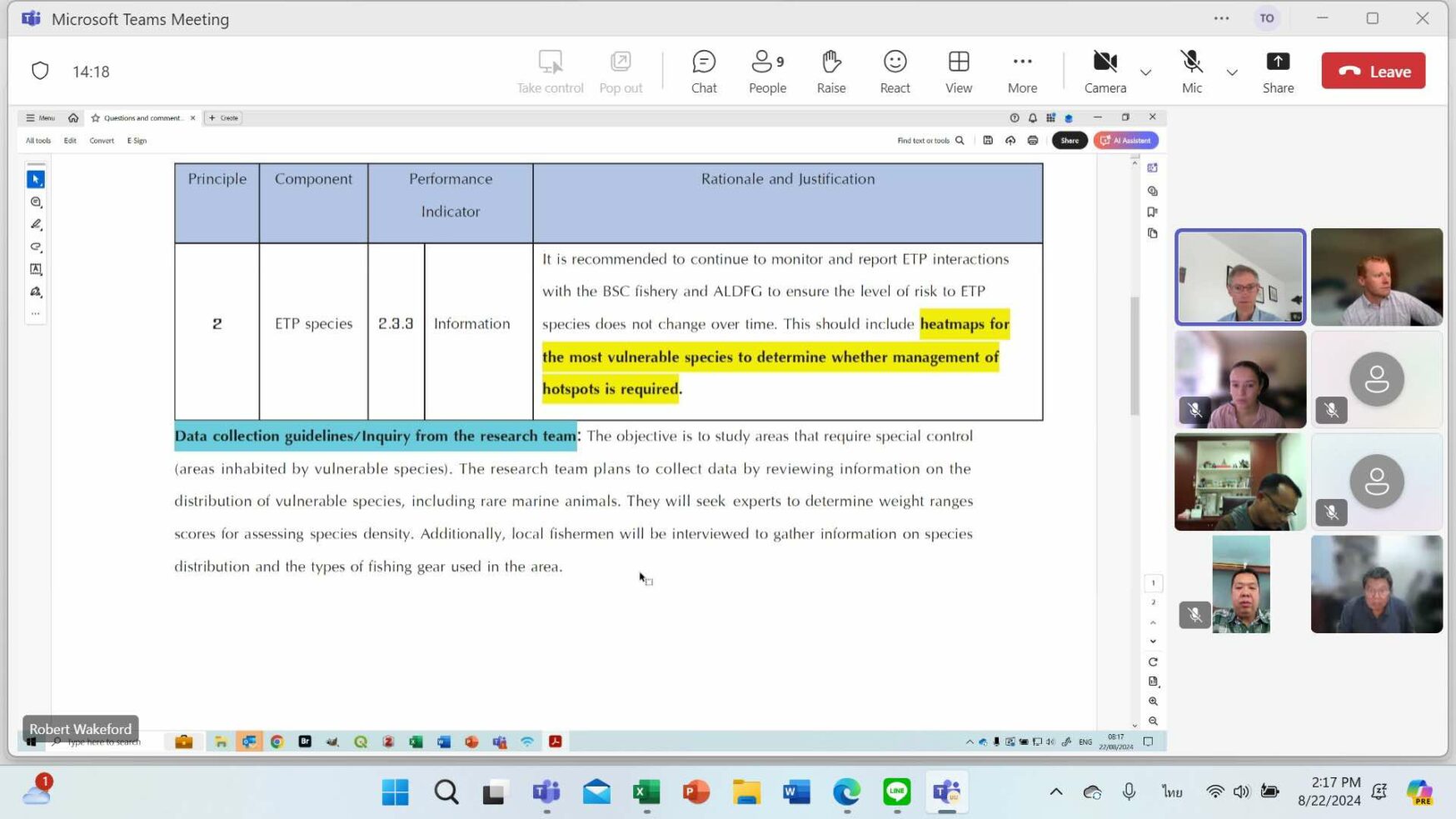The width and height of the screenshot is (1456, 819).
Task: Select the active speaker video thumbnail
Action: (x=1239, y=277)
